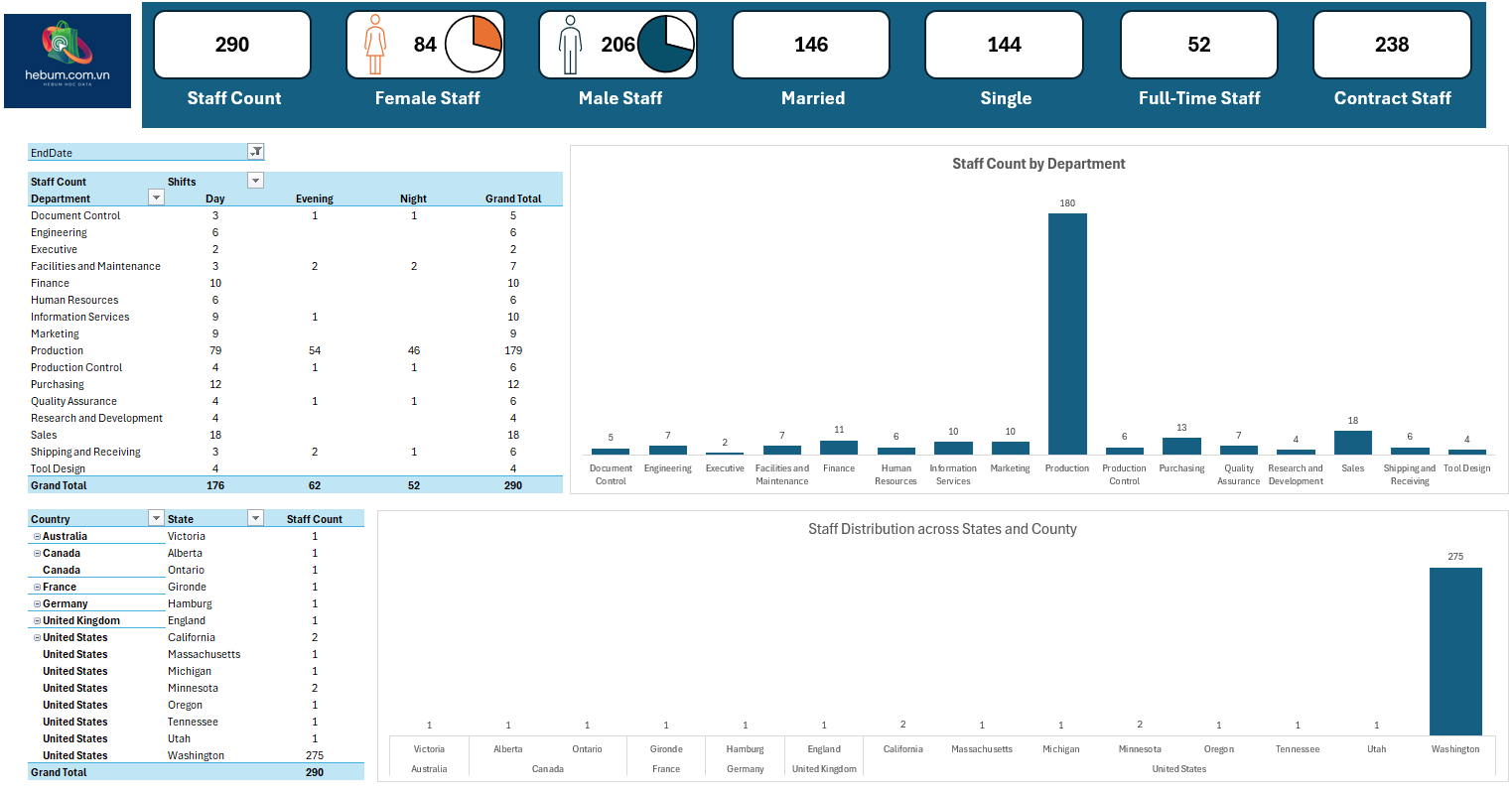1512x794 pixels.
Task: Open the Country filter dropdown
Action: point(156,518)
